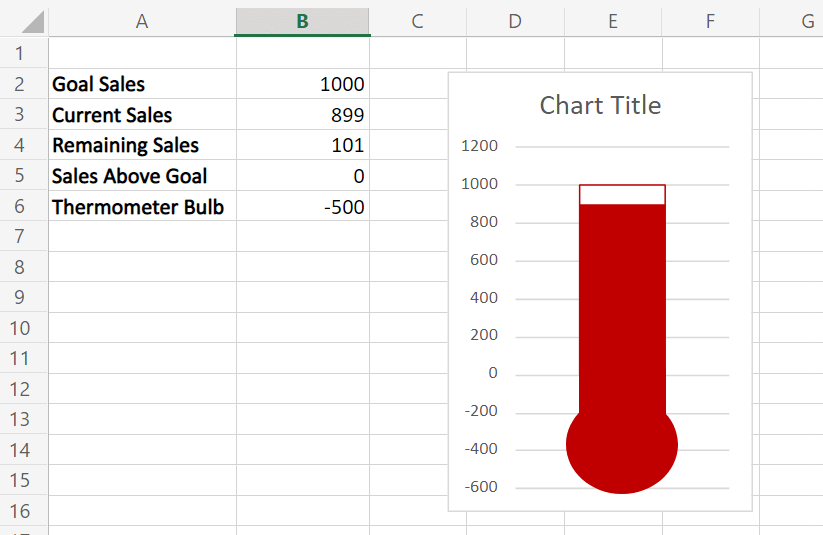Select column F header
Image resolution: width=823 pixels, height=535 pixels.
pos(711,21)
